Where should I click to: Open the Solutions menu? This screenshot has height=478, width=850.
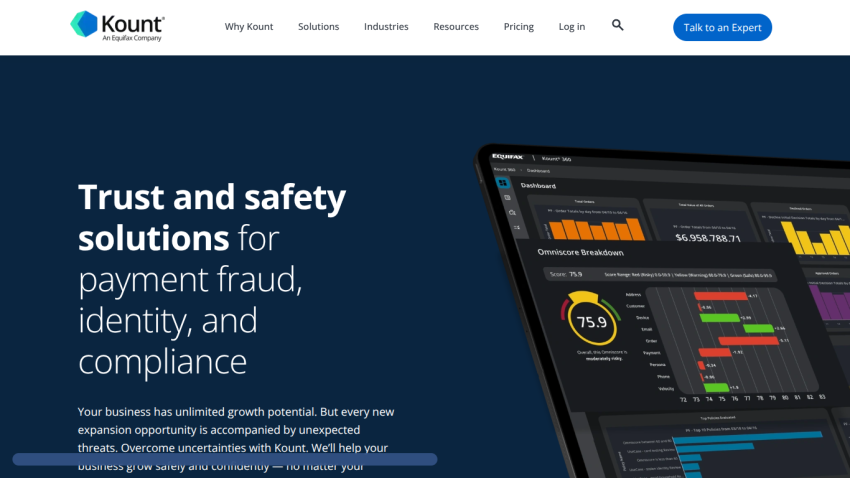click(318, 27)
